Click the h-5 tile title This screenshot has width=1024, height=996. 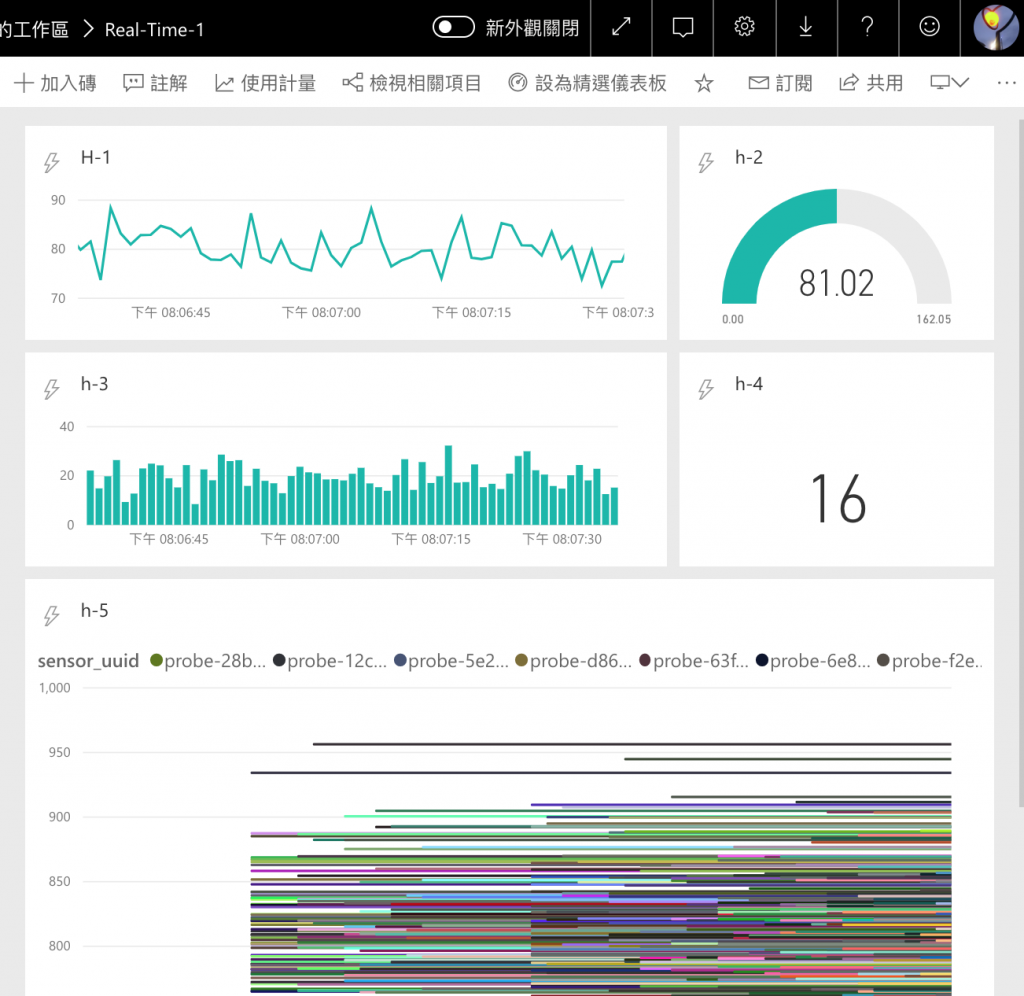coord(95,611)
